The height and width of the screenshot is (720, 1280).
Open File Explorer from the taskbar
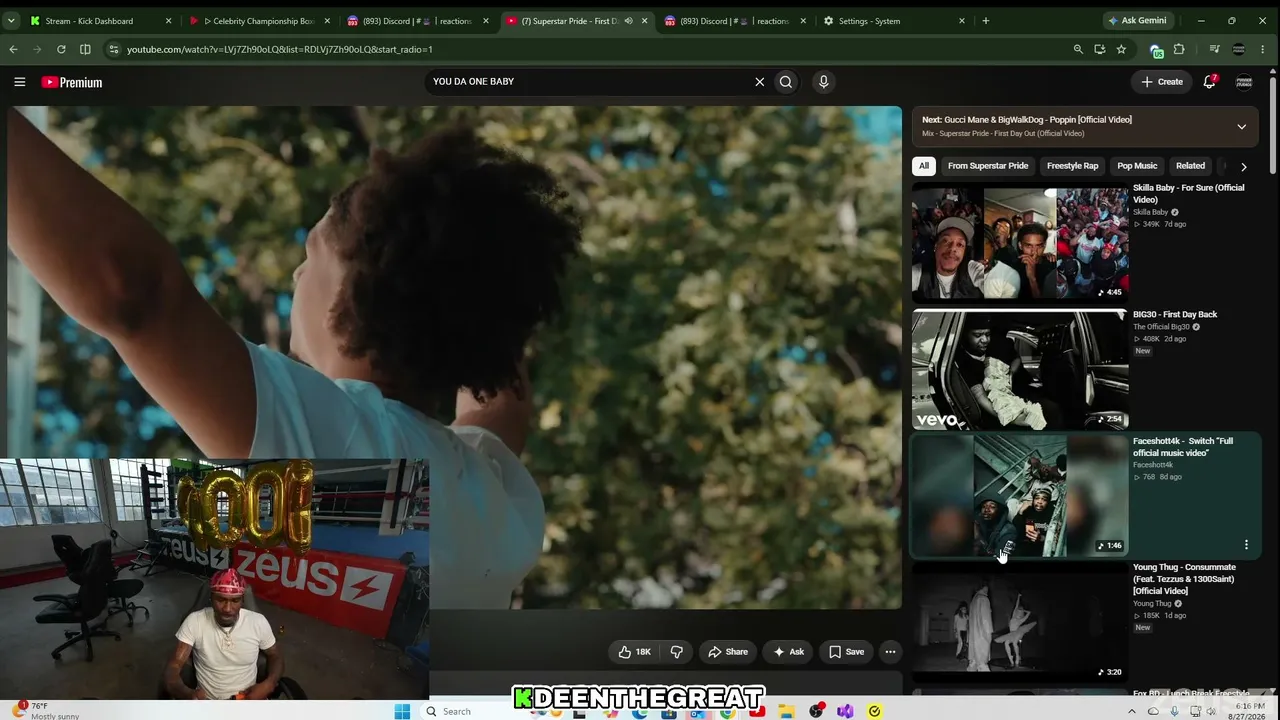787,711
